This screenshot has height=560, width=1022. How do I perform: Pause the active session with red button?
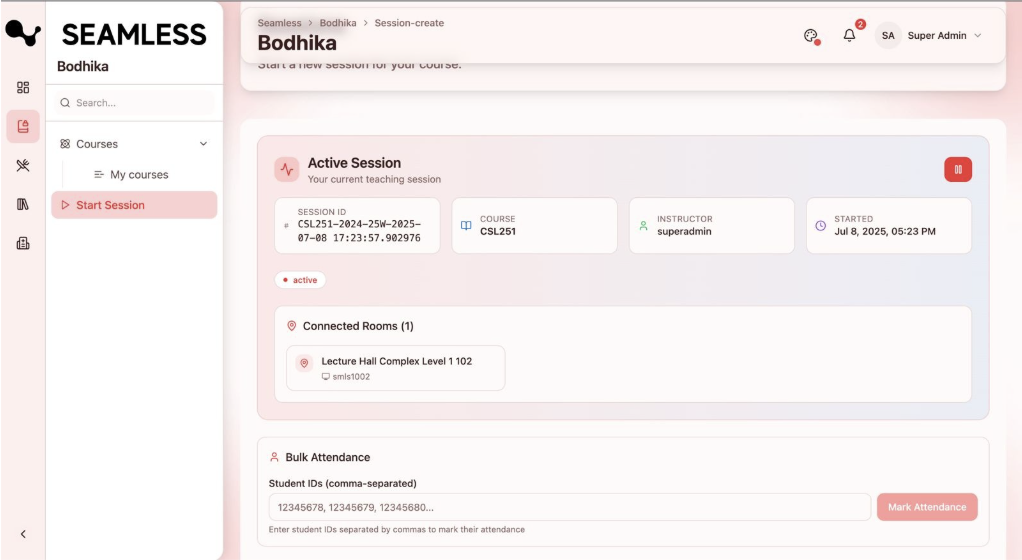click(x=957, y=170)
